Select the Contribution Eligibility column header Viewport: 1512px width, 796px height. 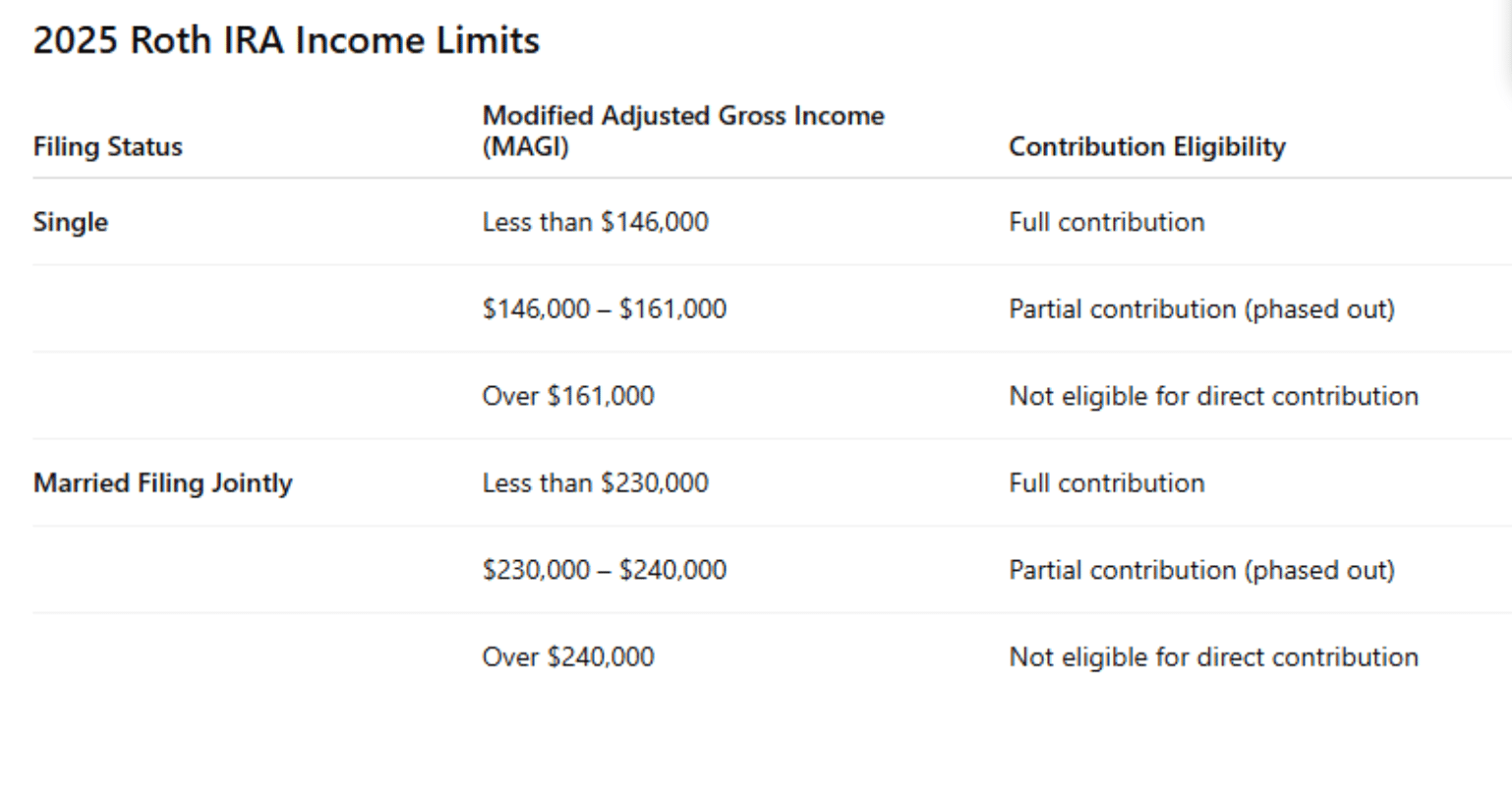[1147, 147]
